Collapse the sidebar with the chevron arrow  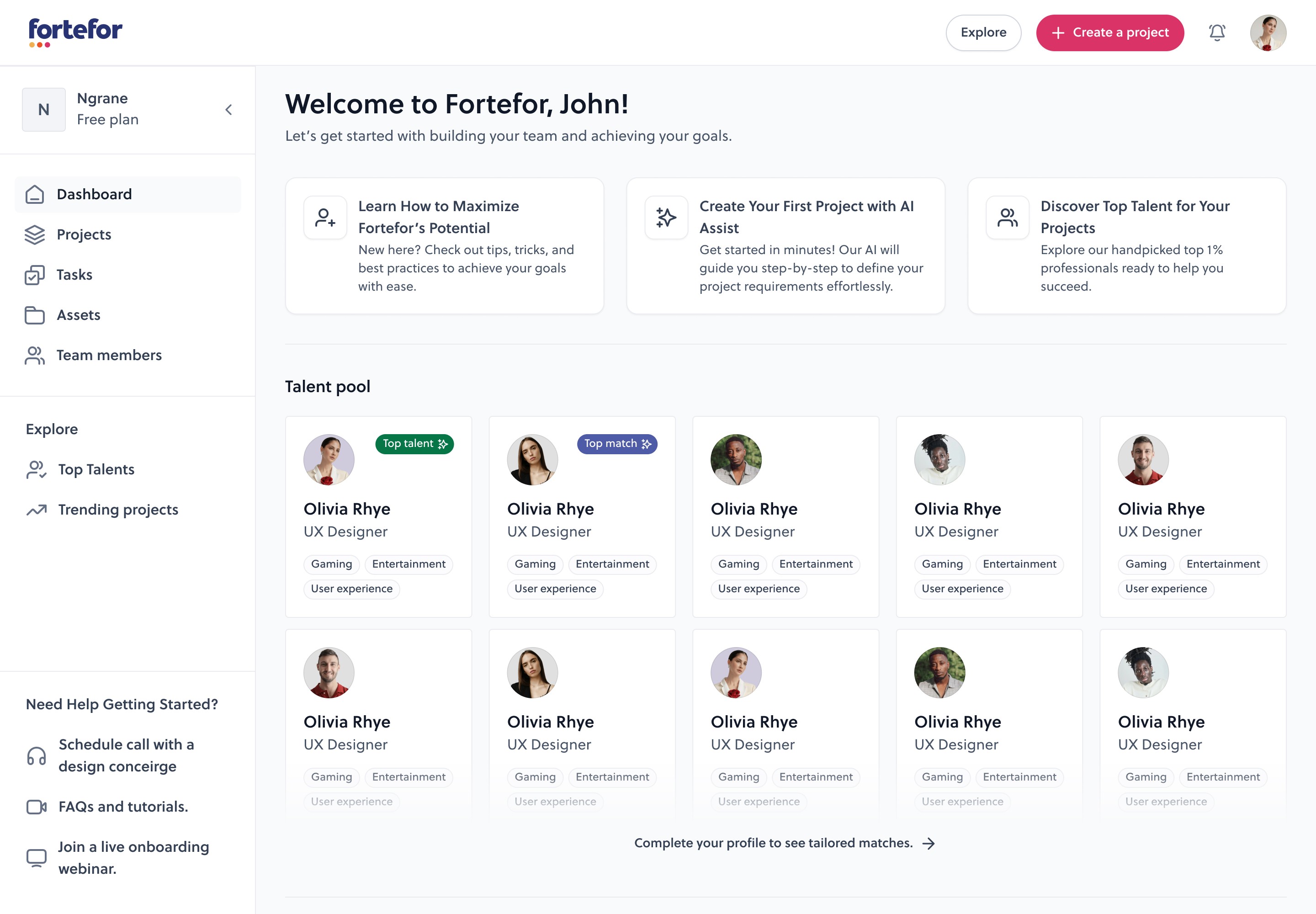point(228,109)
